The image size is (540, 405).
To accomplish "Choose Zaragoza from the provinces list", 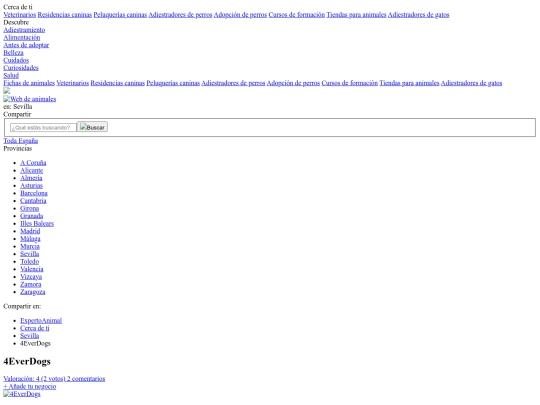I will coord(33,292).
